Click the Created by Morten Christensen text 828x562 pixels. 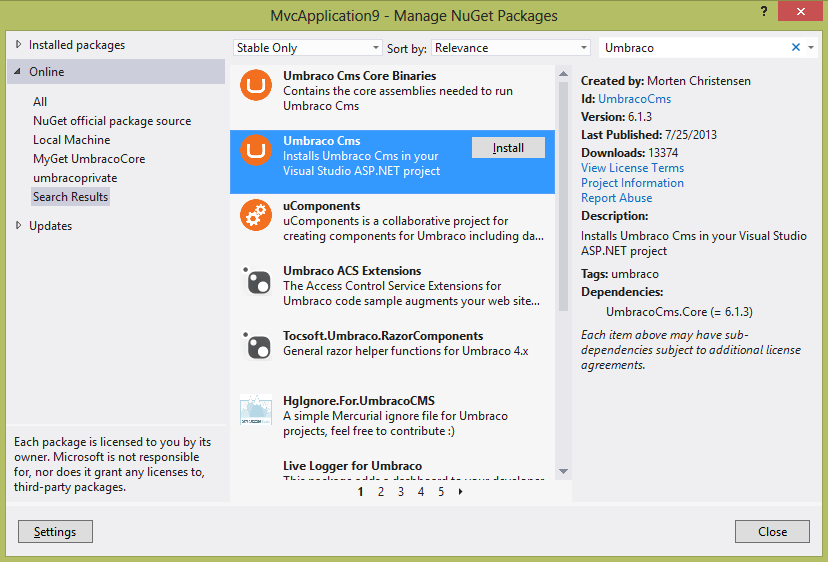point(665,81)
